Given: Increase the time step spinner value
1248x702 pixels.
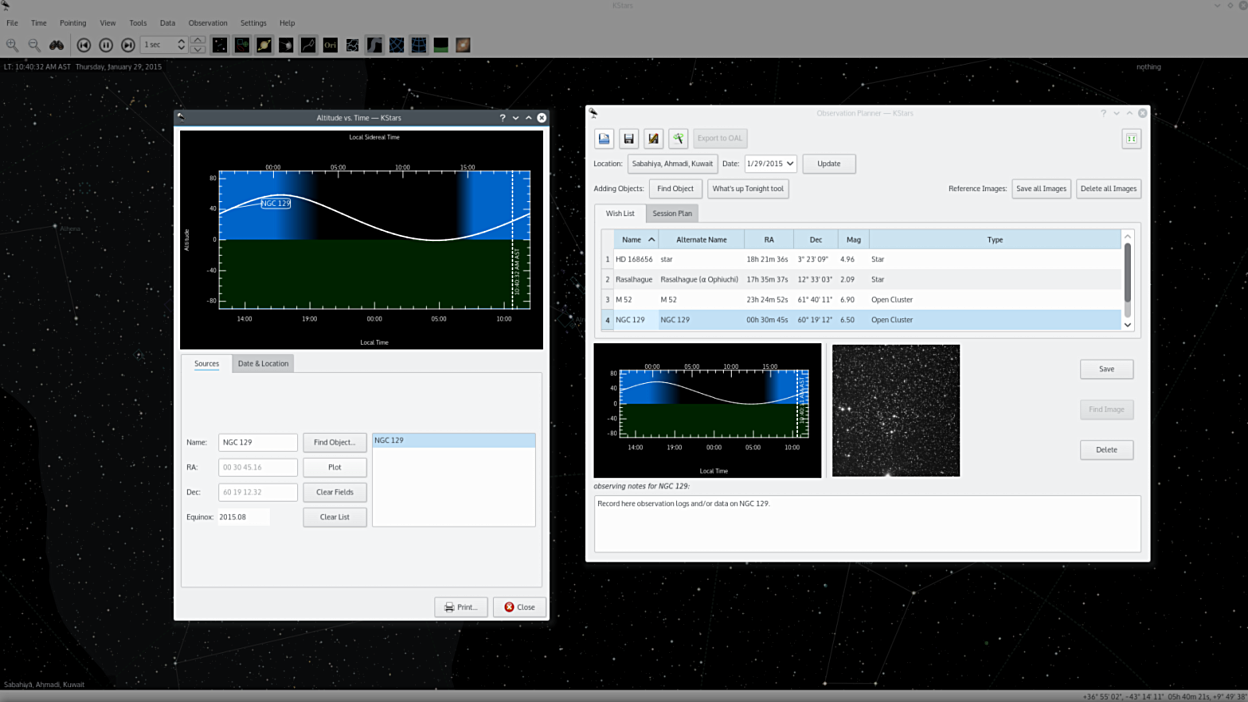Looking at the screenshot, I should (181, 41).
